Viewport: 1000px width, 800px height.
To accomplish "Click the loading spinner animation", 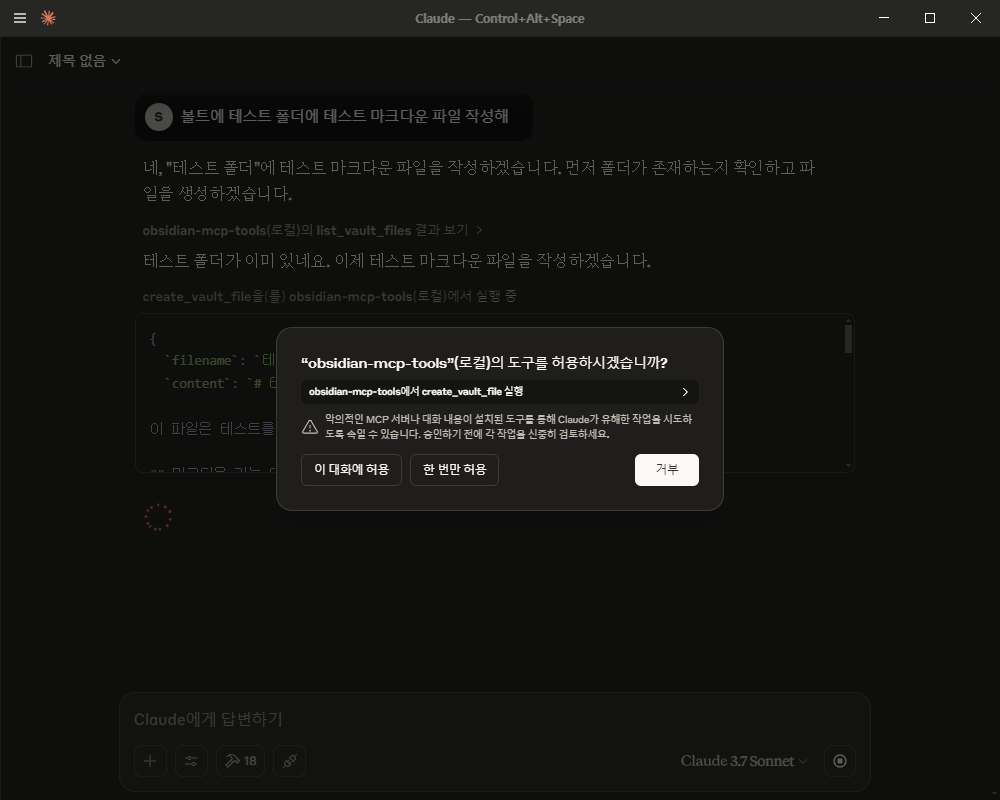I will 158,517.
